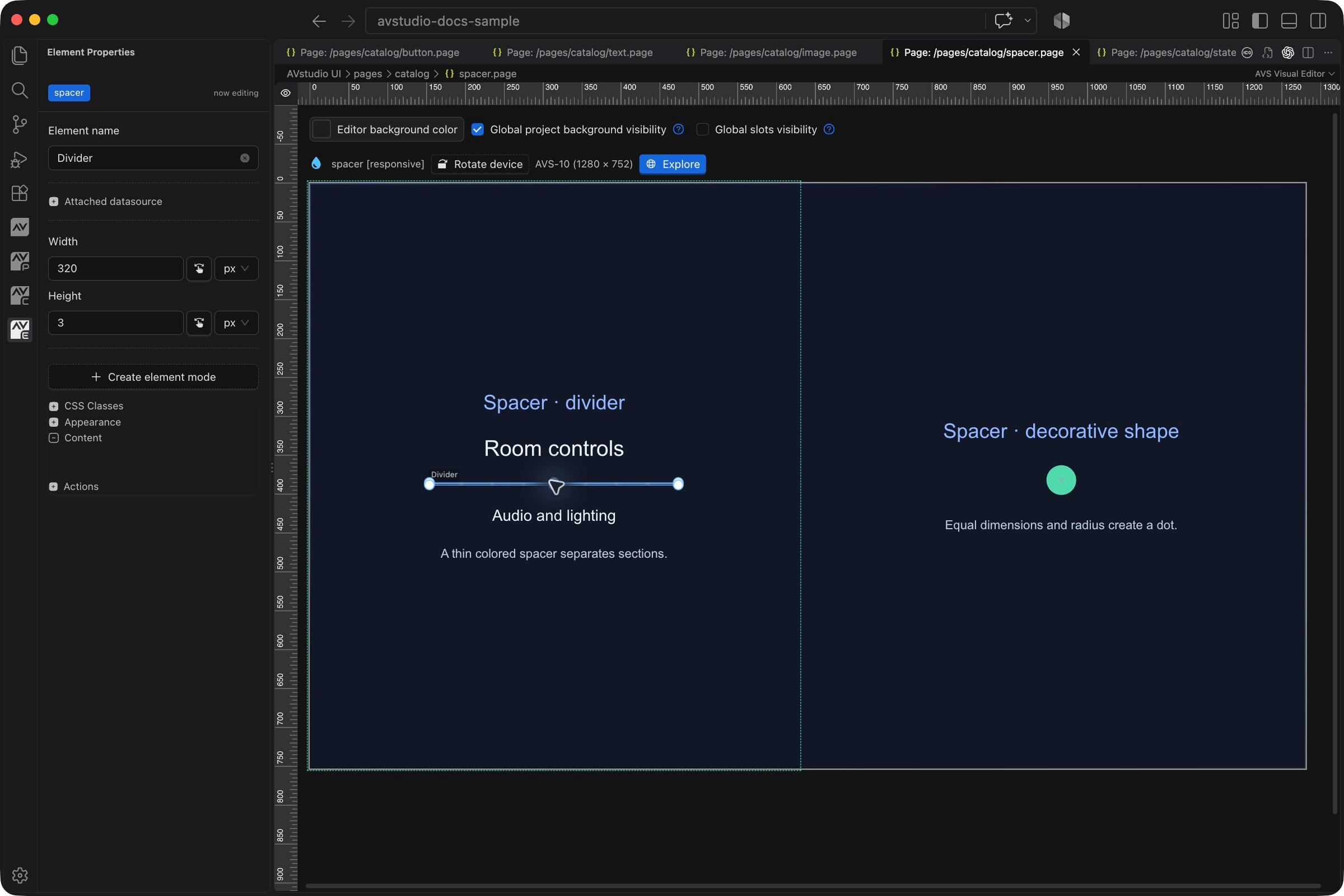Toggle Global project background visibility checkbox

478,130
